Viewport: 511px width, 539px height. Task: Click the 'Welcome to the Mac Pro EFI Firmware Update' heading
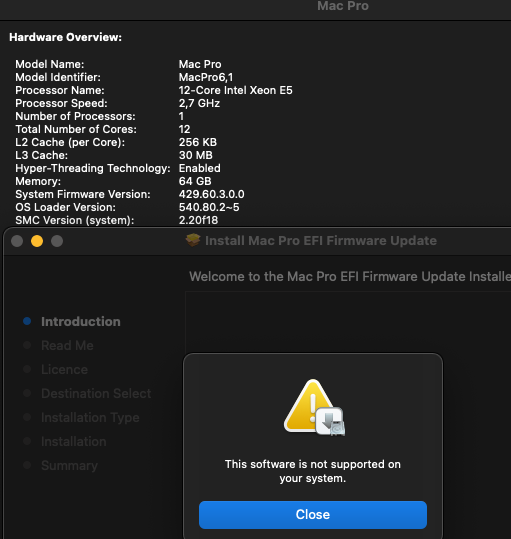coord(350,276)
